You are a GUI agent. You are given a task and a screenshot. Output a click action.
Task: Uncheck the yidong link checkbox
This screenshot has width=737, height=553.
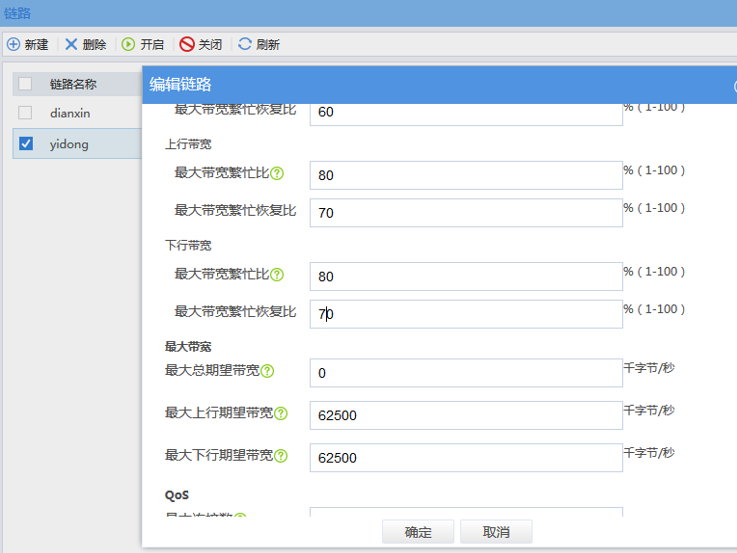pyautogui.click(x=26, y=143)
